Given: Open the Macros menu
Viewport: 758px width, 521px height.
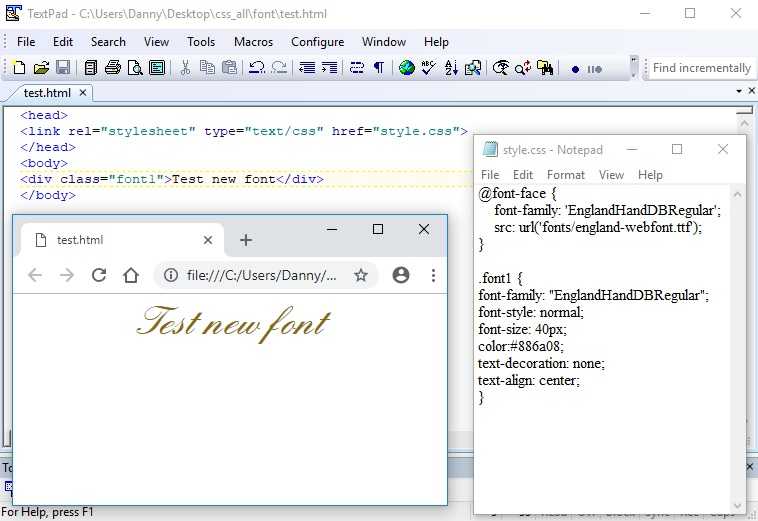Looking at the screenshot, I should coord(253,42).
